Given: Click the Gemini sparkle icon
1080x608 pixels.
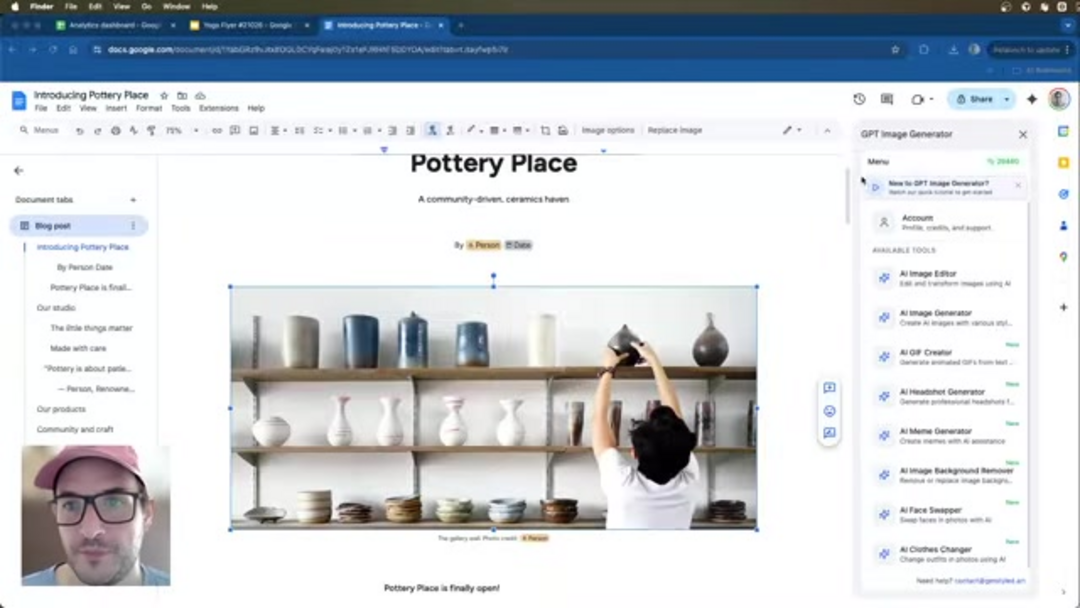Looking at the screenshot, I should coord(1032,99).
